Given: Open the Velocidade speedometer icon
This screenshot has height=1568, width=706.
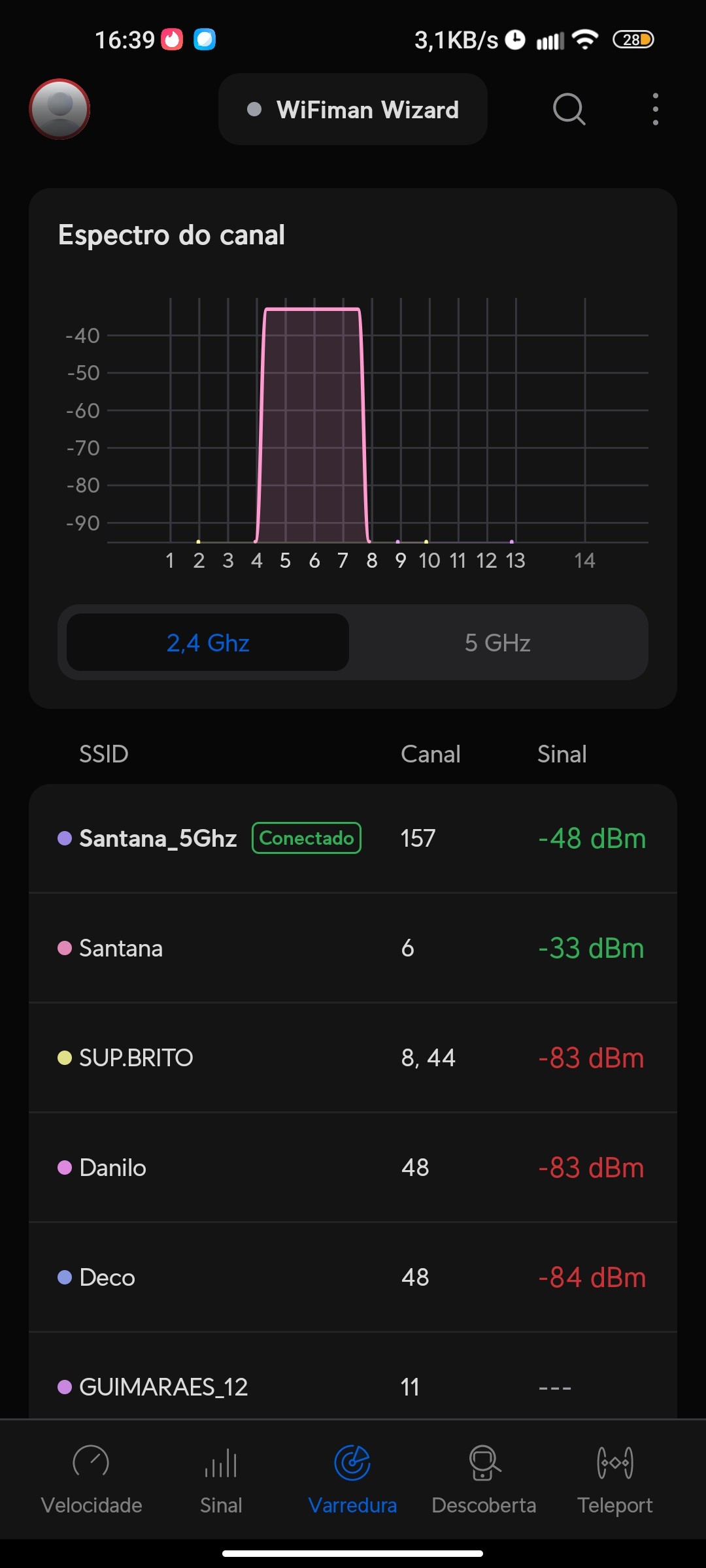Looking at the screenshot, I should [91, 1462].
